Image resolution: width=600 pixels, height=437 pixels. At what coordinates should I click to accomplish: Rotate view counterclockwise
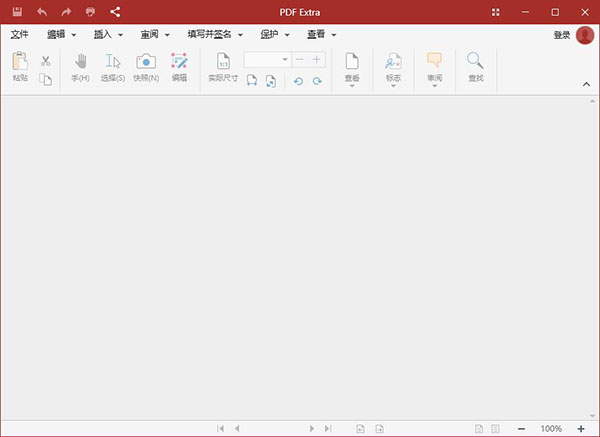point(298,81)
